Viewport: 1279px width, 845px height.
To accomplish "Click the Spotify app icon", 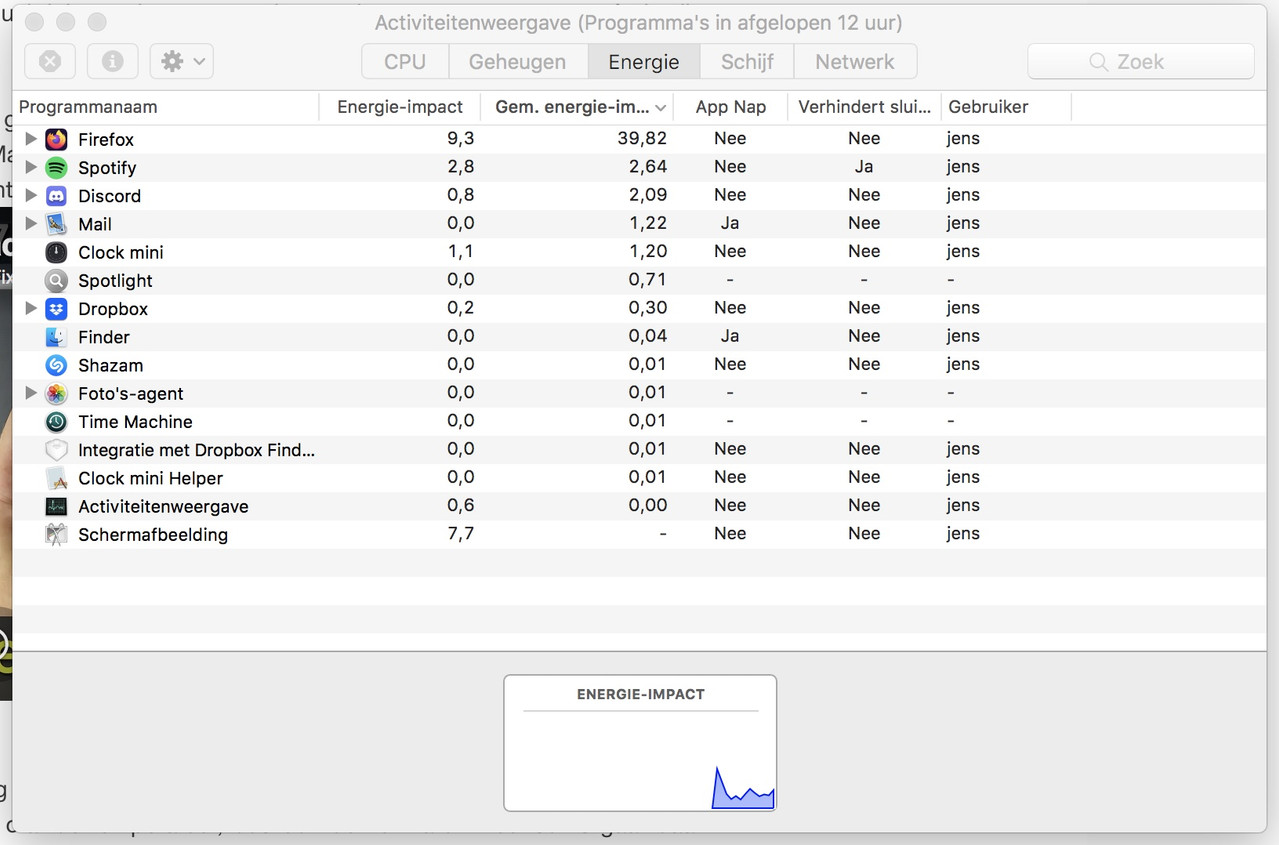I will point(56,167).
